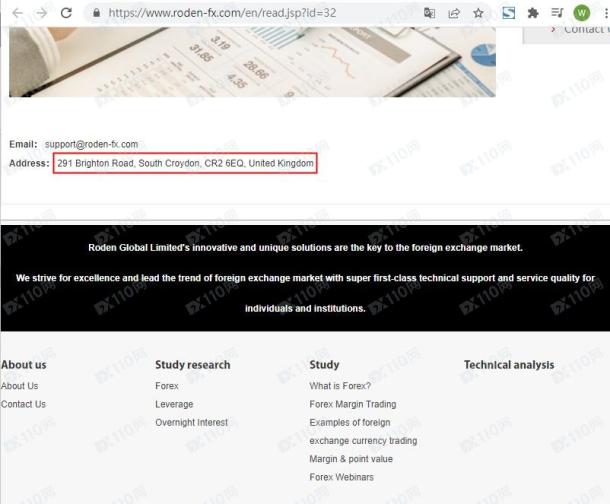Bookmark the page with the star icon

478,13
